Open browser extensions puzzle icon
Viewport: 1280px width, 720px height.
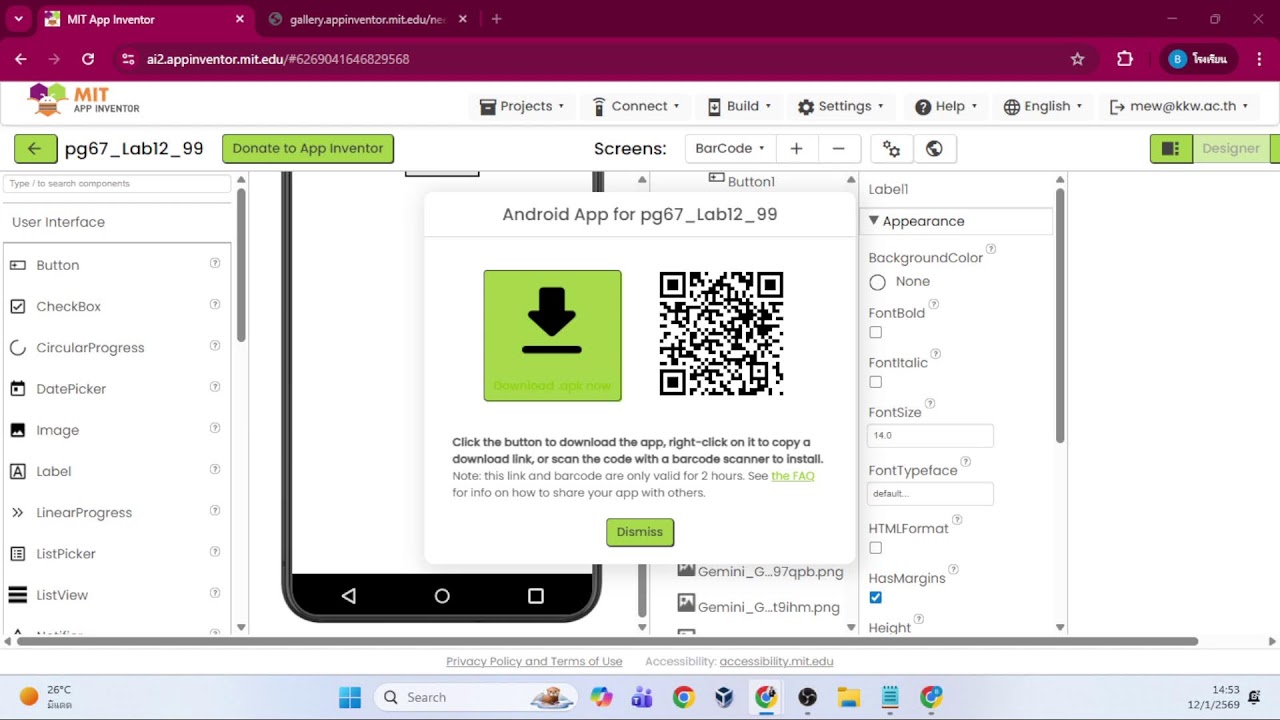pos(1125,59)
